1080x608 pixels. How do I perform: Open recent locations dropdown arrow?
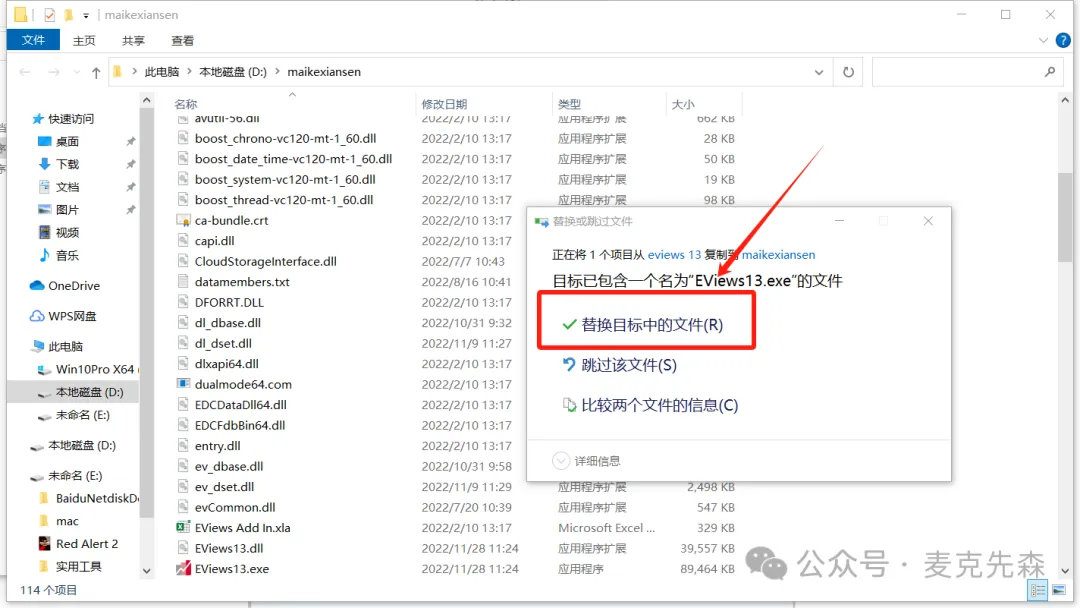(76, 72)
